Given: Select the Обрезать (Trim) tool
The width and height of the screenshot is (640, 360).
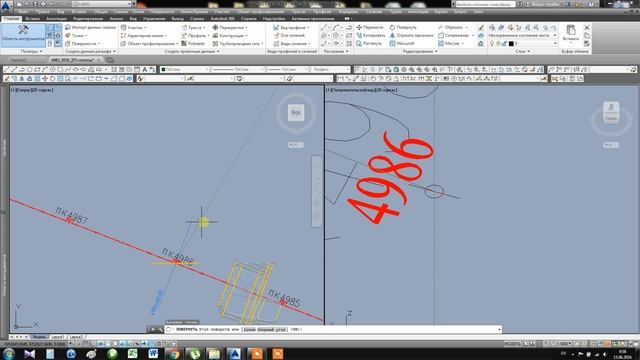Looking at the screenshot, I should pos(453,27).
